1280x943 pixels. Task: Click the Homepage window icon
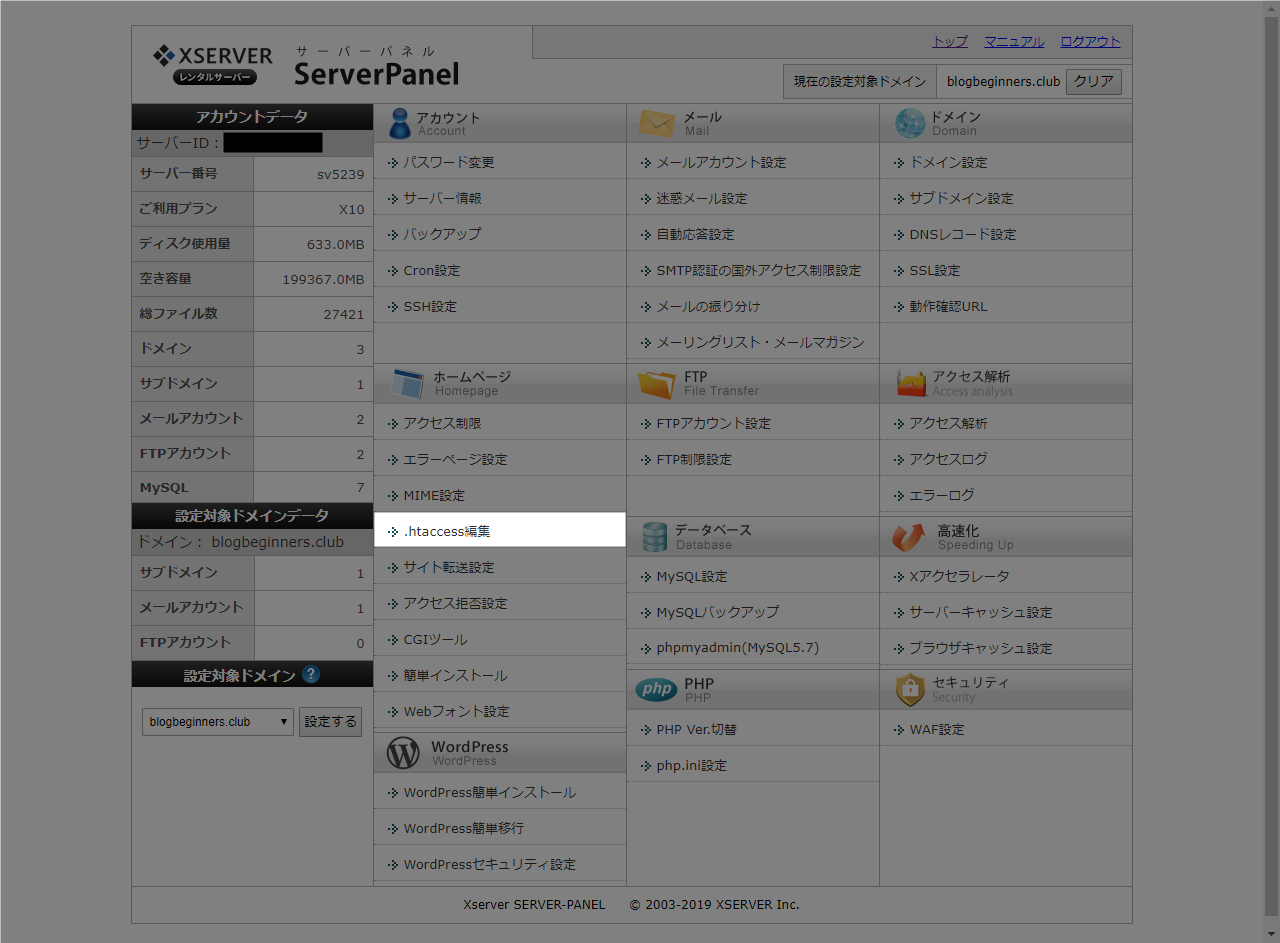408,383
